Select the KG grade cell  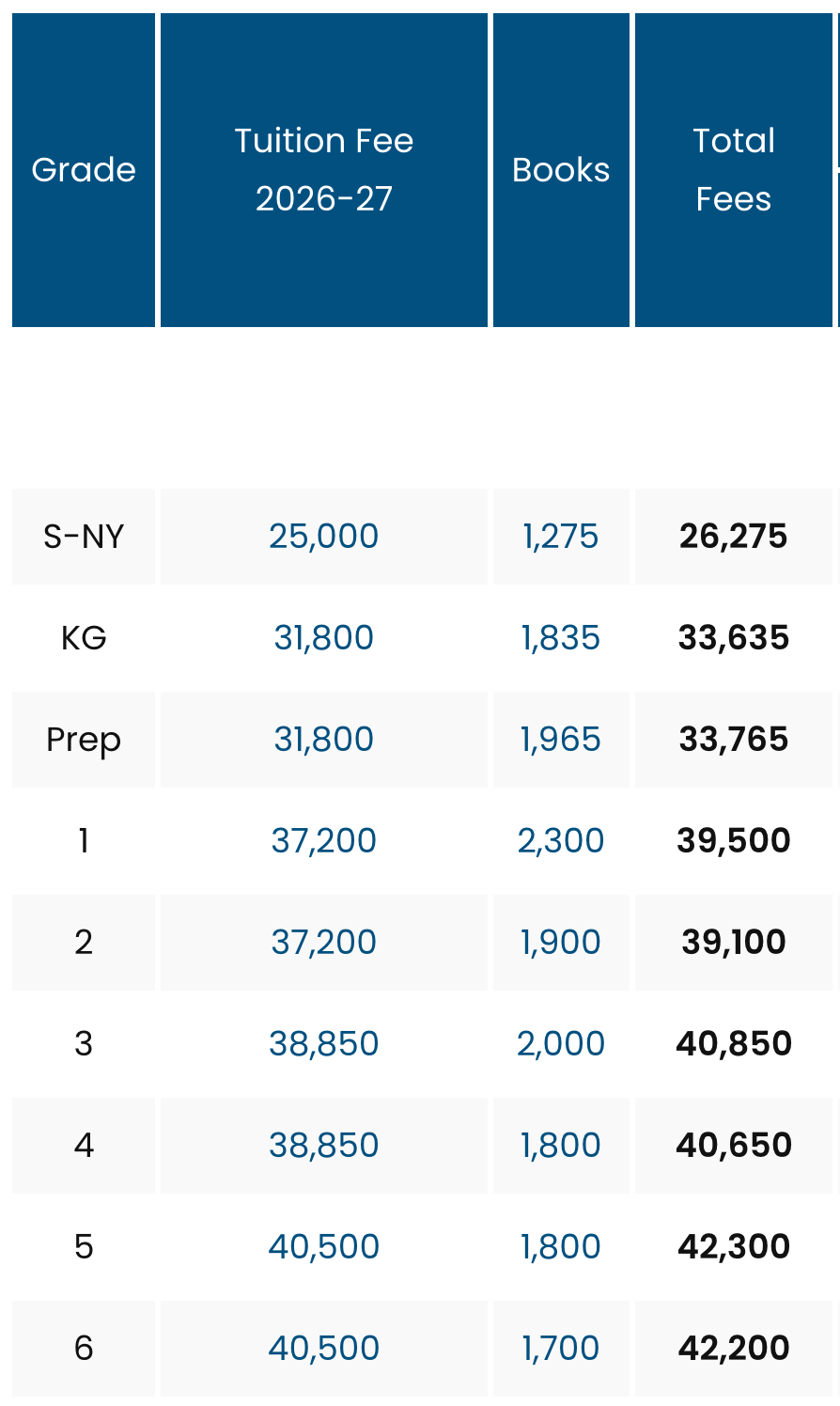coord(84,638)
